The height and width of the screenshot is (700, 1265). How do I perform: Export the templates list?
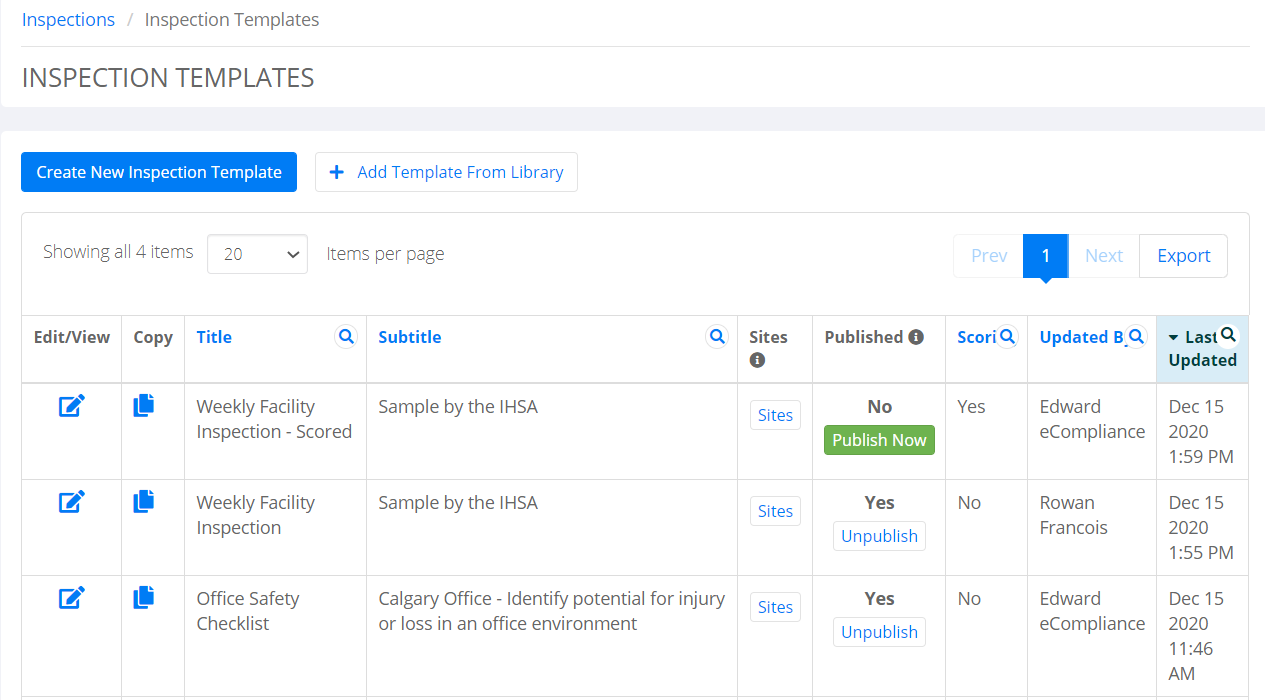(x=1184, y=256)
